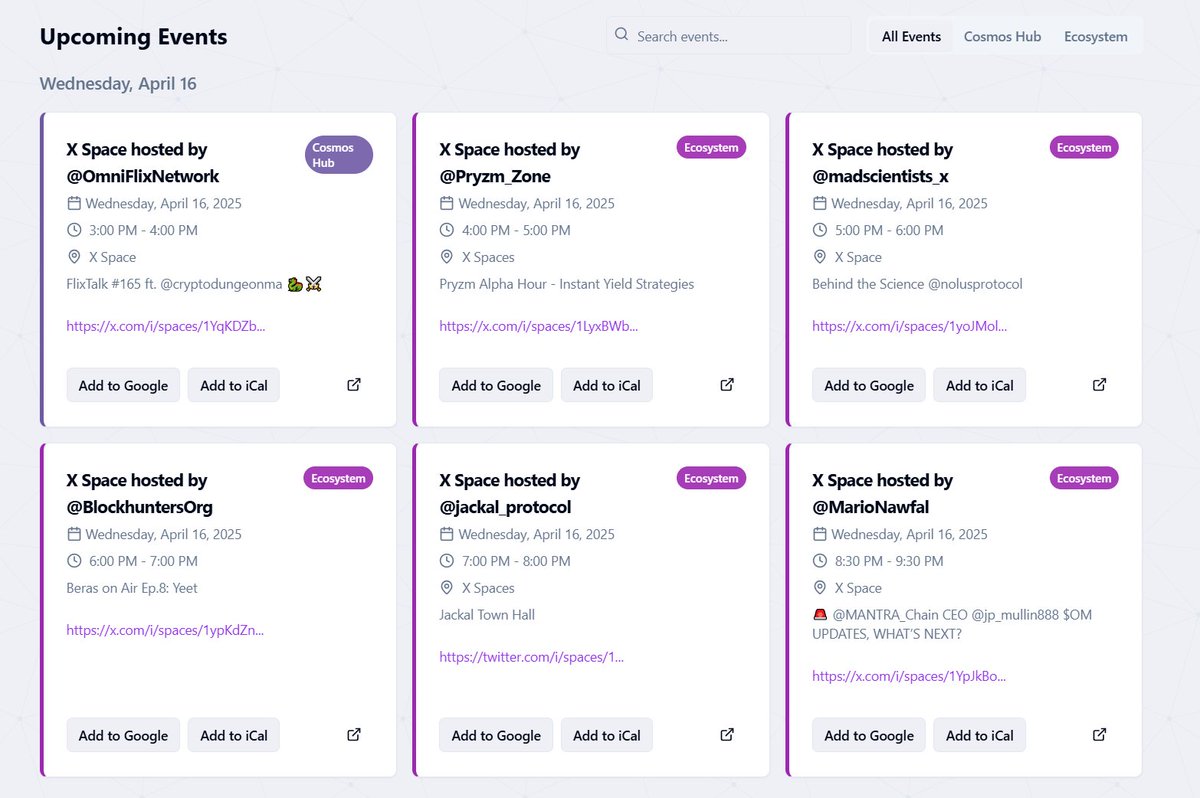Add Pryzm_Zone event to Google

pyautogui.click(x=496, y=385)
